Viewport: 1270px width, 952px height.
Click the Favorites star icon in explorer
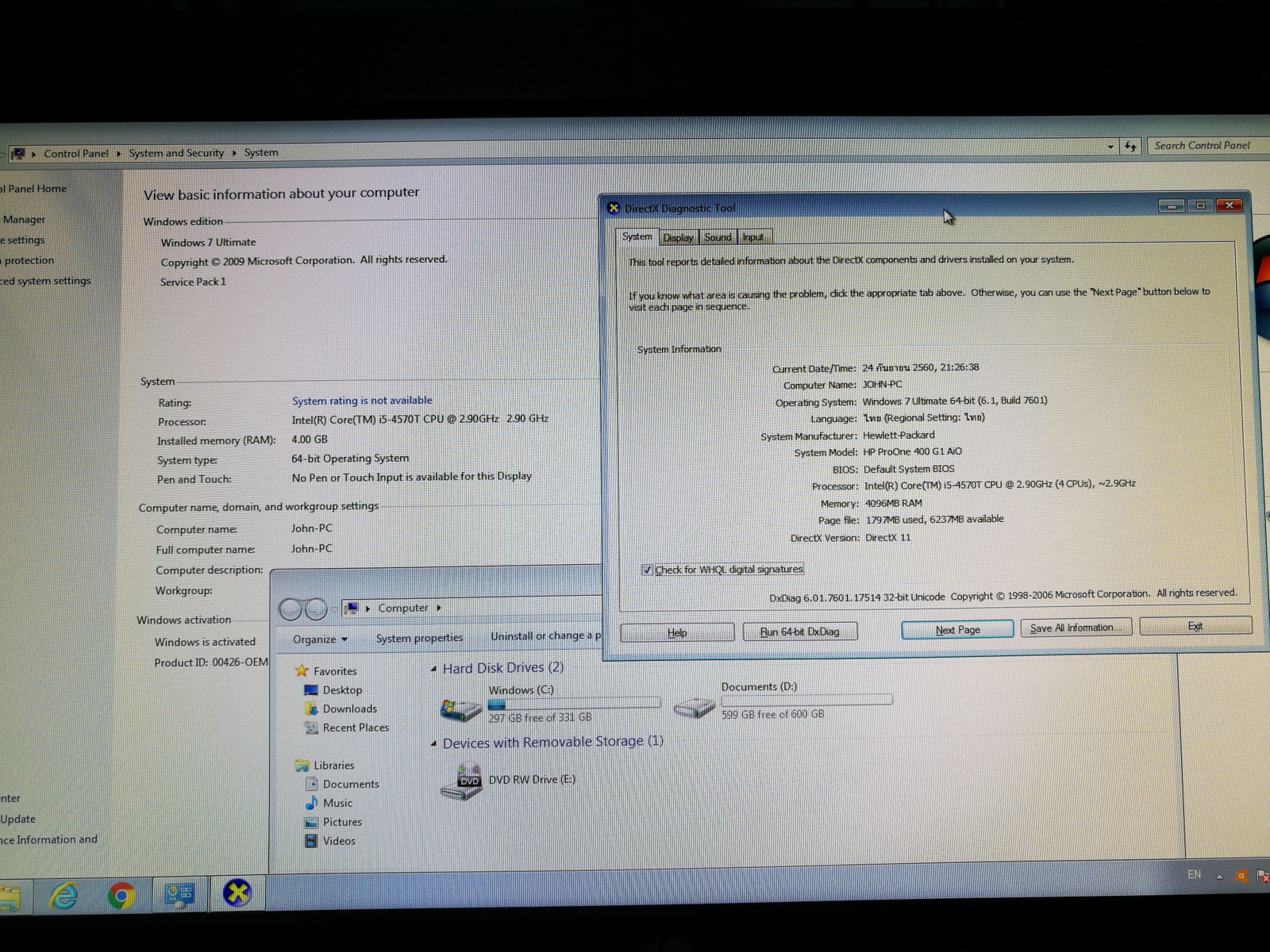click(302, 671)
